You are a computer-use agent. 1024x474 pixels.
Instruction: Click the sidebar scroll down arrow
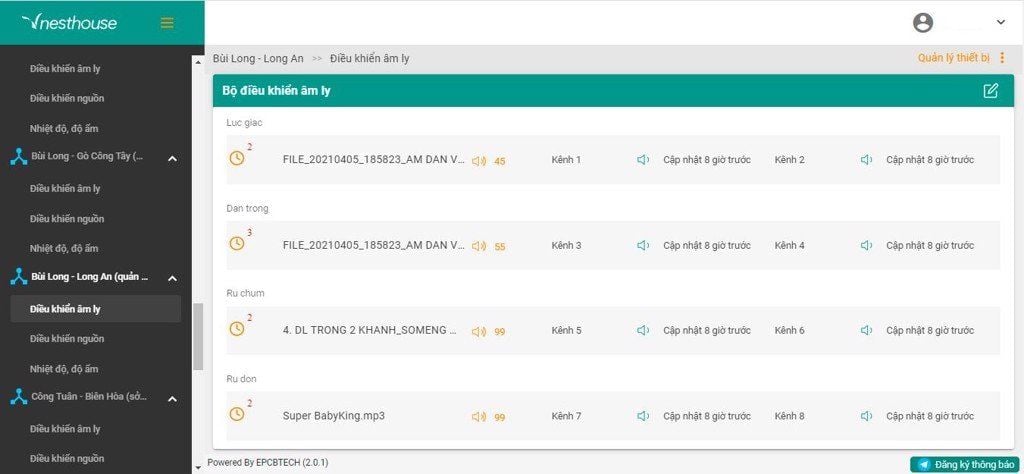pos(198,467)
